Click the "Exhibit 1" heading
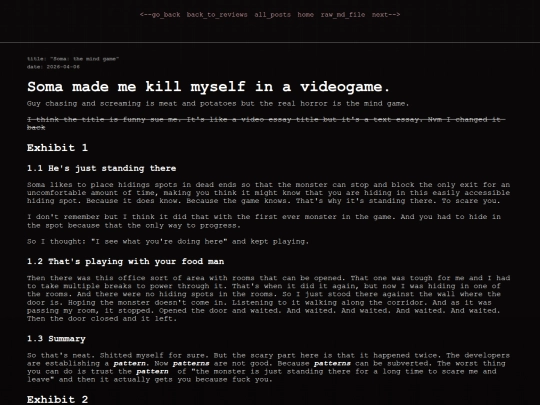The width and height of the screenshot is (540, 405). click(57, 148)
